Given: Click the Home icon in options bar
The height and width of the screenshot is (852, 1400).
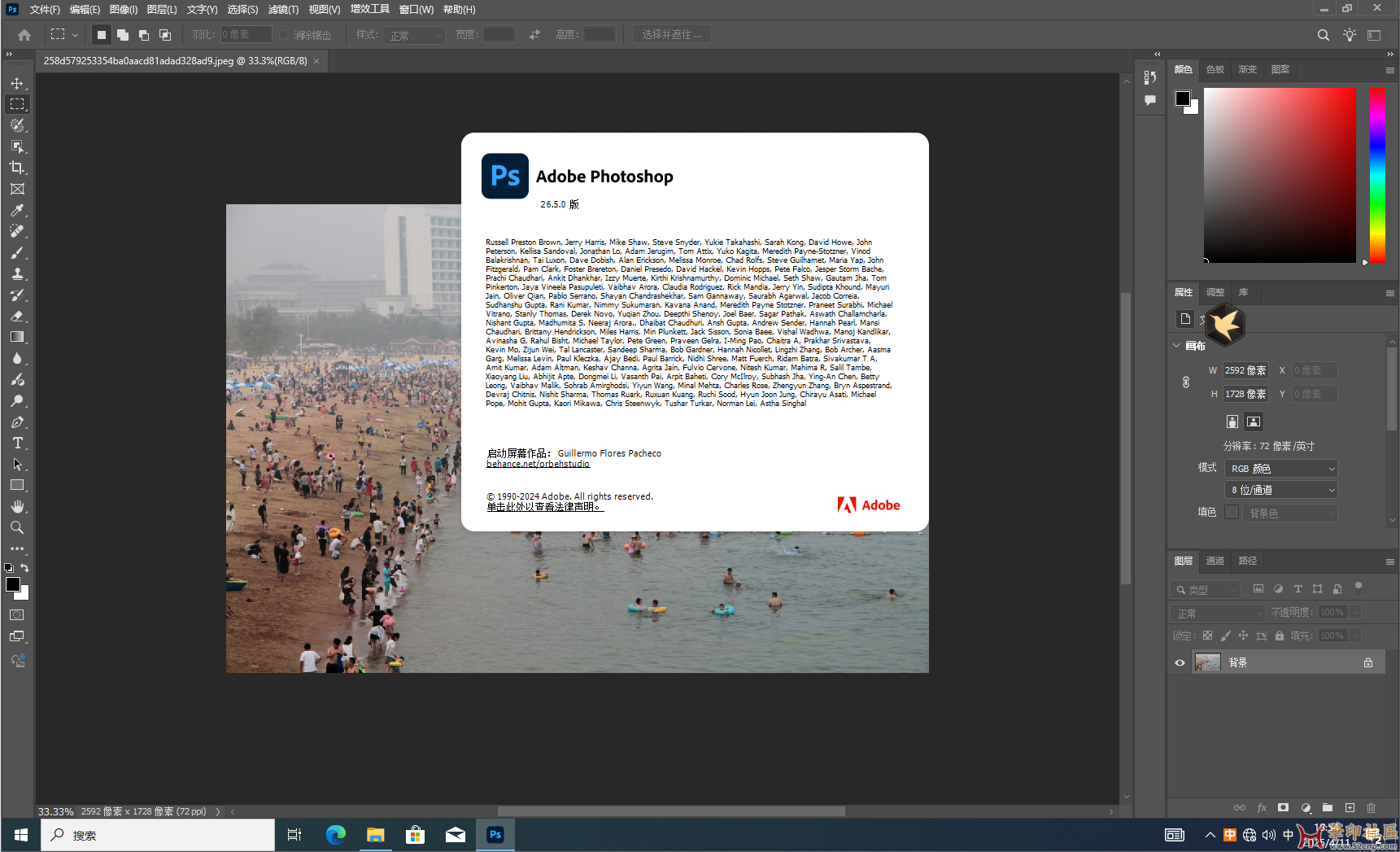Looking at the screenshot, I should pyautogui.click(x=24, y=35).
